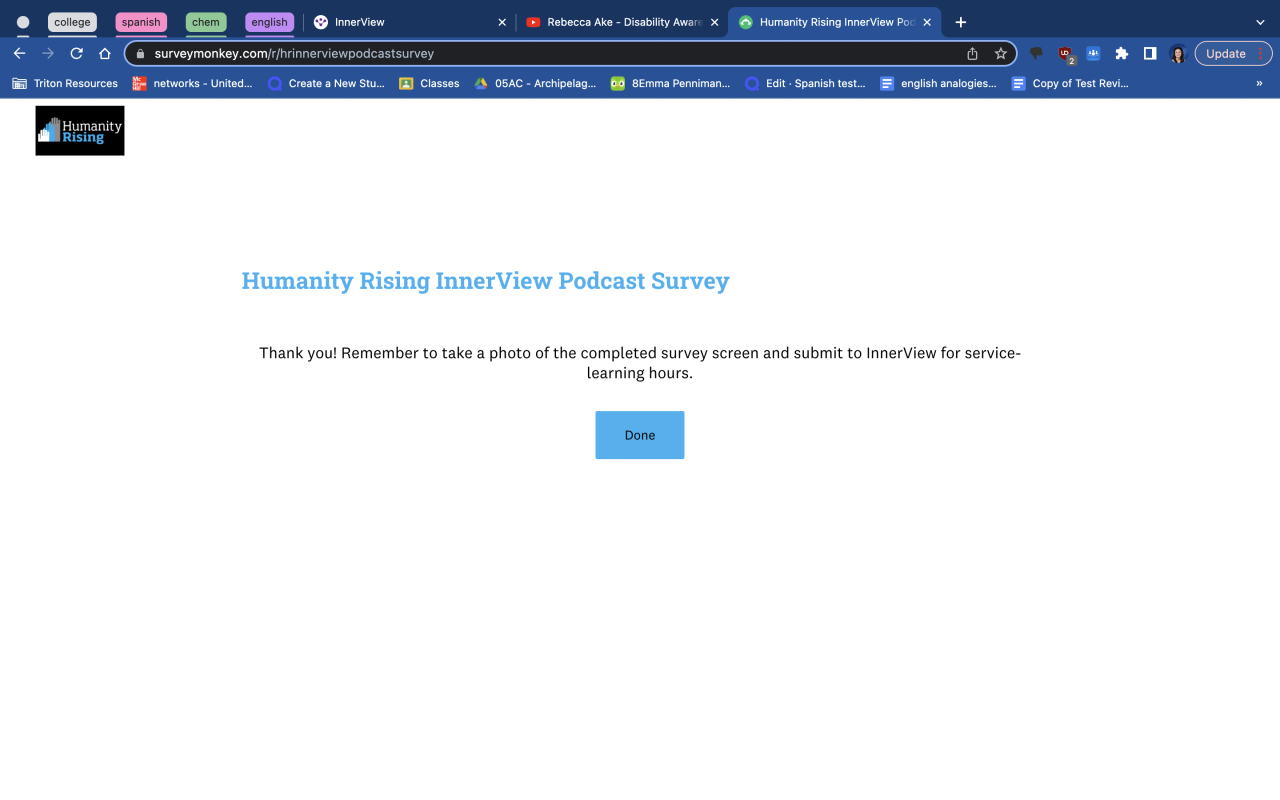Screen dimensions: 1280x800
Task: Open the Extensions puzzle piece menu
Action: click(1121, 54)
